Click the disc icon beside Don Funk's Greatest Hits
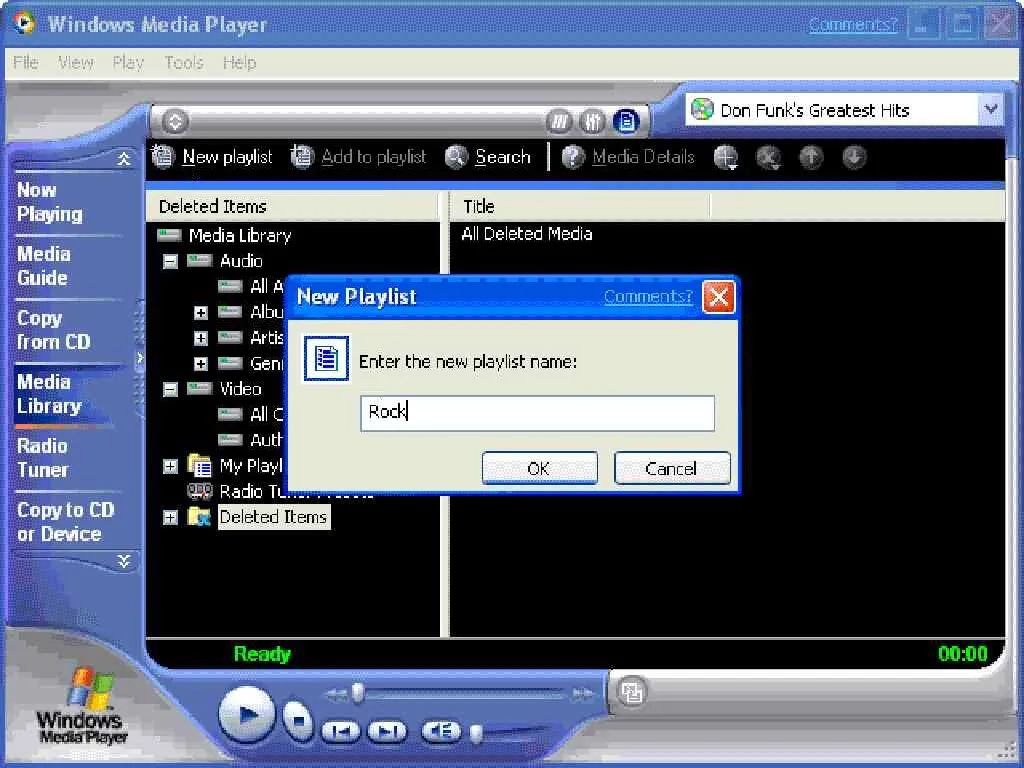This screenshot has height=768, width=1024. click(x=702, y=109)
